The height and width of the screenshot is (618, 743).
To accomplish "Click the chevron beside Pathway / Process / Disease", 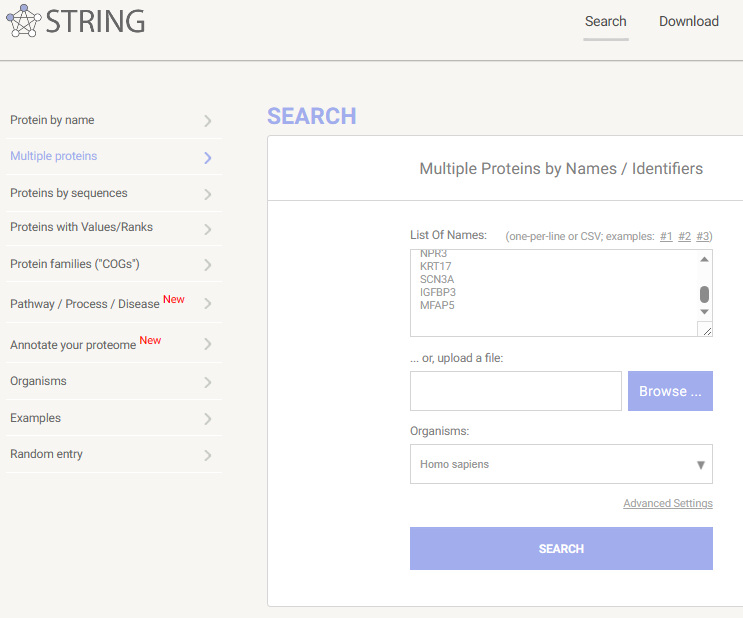I will click(x=208, y=303).
